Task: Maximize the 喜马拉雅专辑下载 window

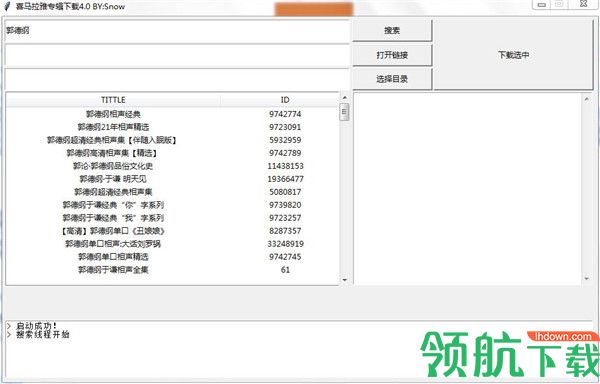Action: tap(559, 4)
